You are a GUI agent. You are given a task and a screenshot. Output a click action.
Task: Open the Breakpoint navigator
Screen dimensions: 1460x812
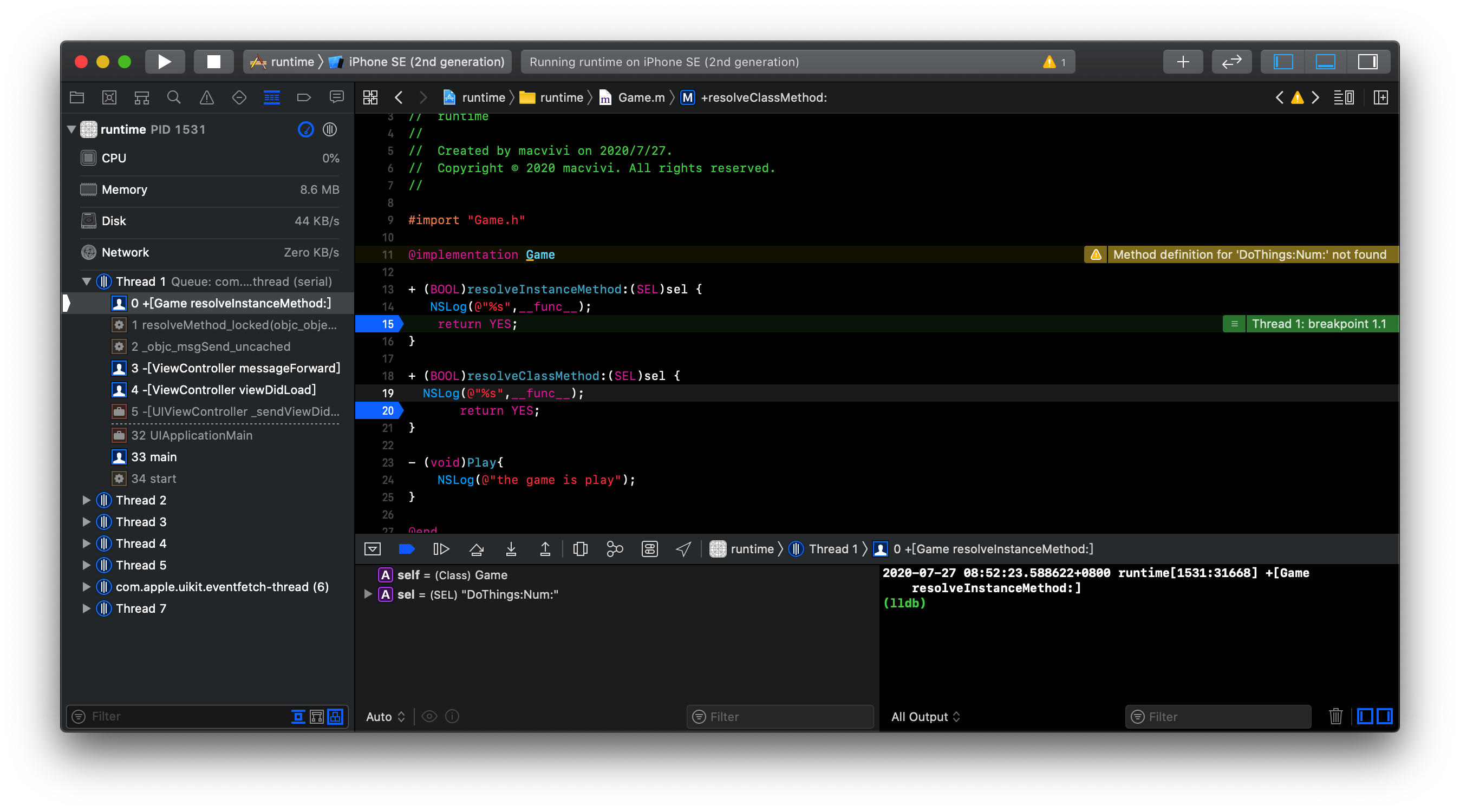point(304,97)
